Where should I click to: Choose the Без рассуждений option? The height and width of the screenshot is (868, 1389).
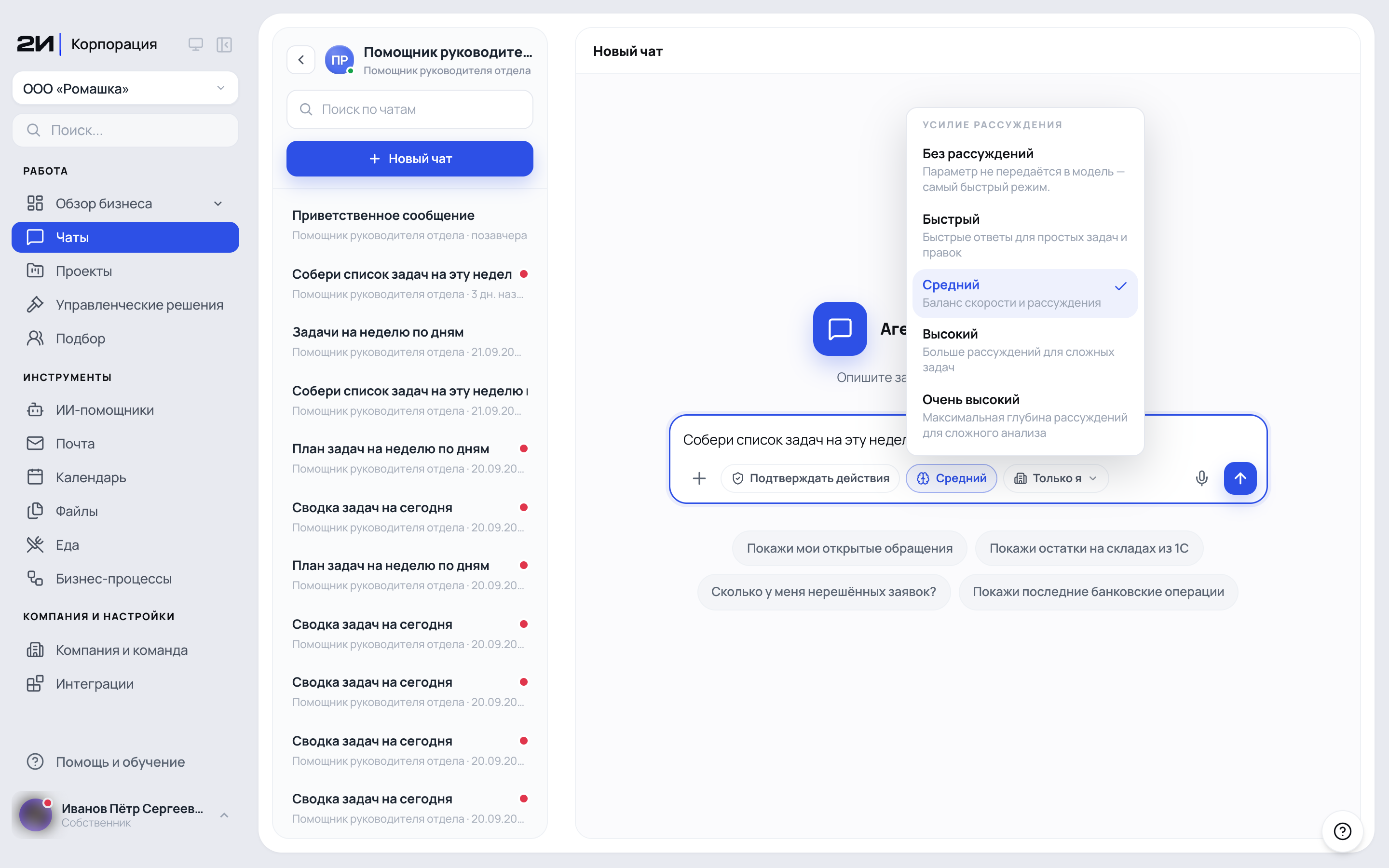(x=1024, y=170)
